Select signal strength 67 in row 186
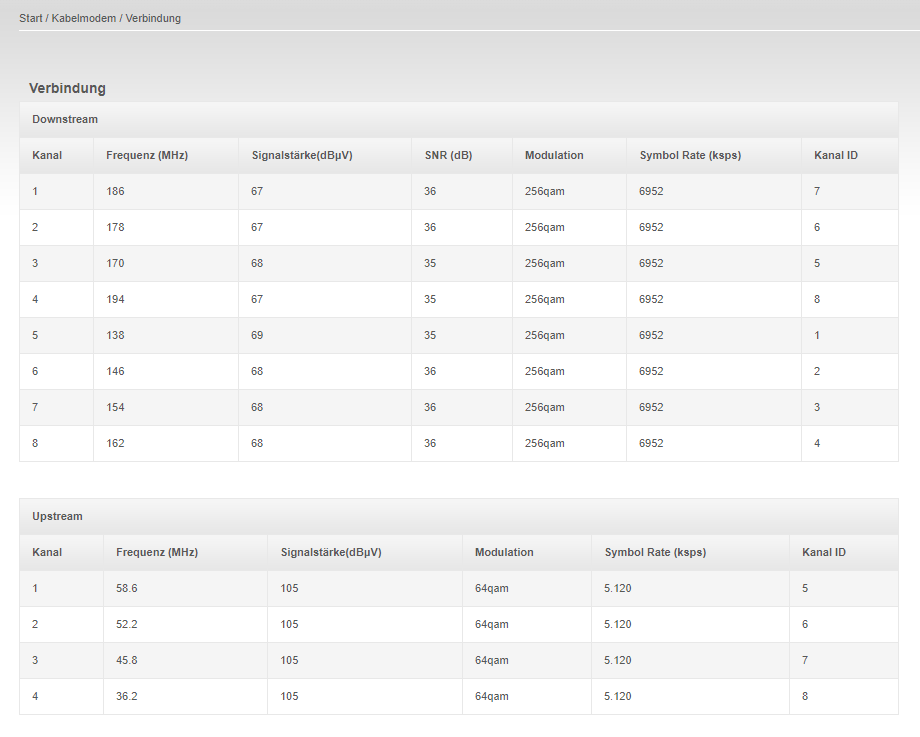Screen dimensions: 920x737 [257, 191]
